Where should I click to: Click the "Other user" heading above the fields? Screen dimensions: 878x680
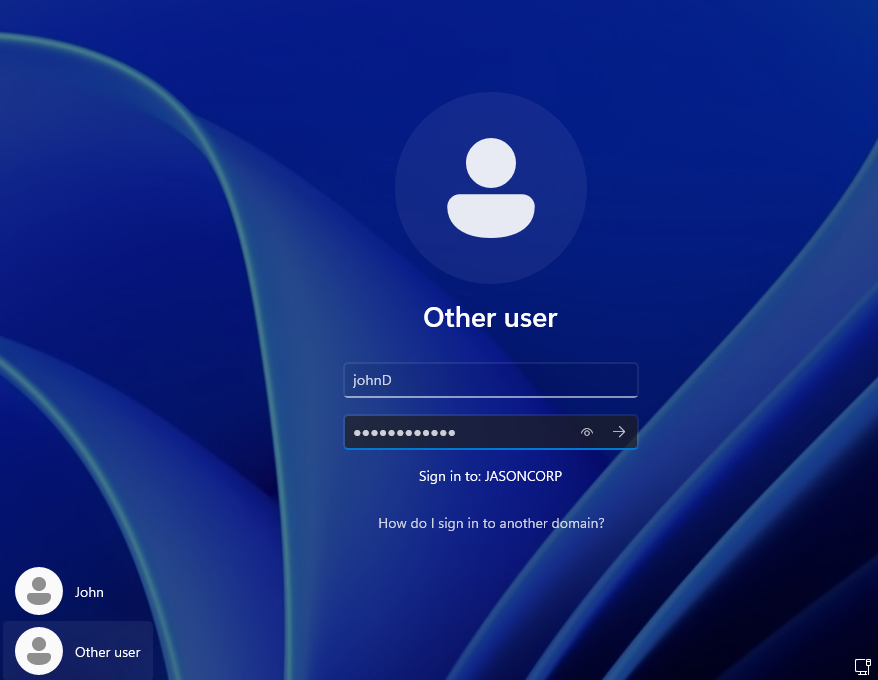coord(490,318)
